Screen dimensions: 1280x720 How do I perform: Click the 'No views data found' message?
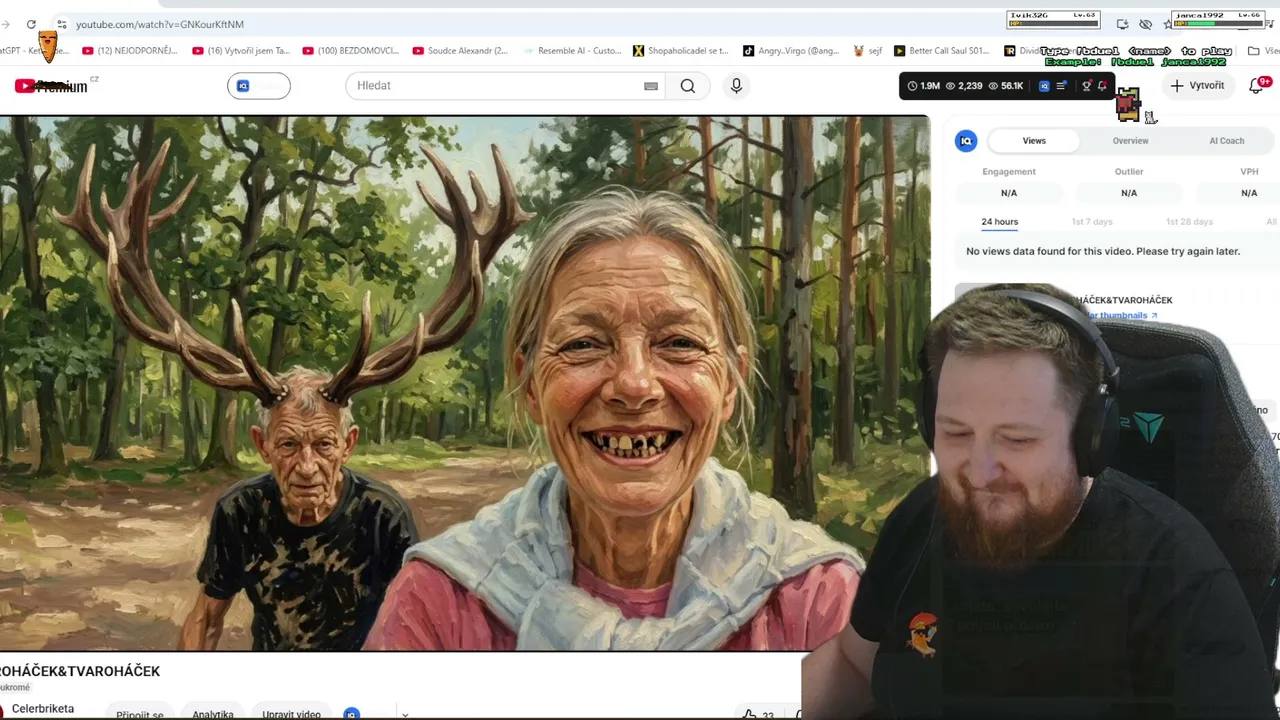(x=1103, y=252)
